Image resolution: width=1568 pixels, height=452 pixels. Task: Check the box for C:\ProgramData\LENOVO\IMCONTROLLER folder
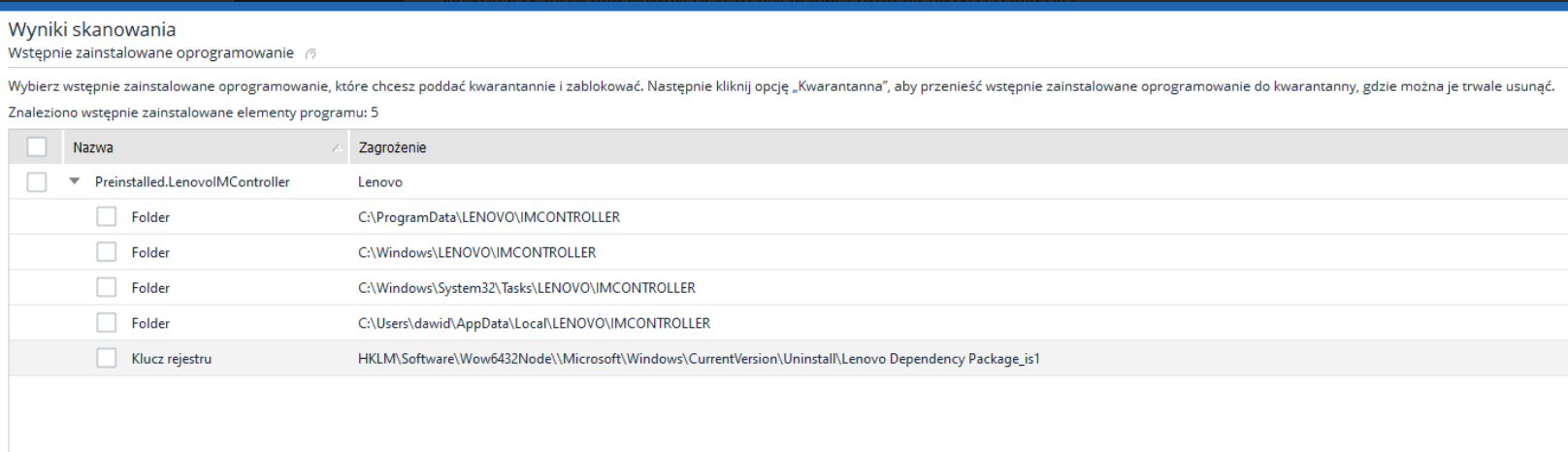pyautogui.click(x=107, y=217)
